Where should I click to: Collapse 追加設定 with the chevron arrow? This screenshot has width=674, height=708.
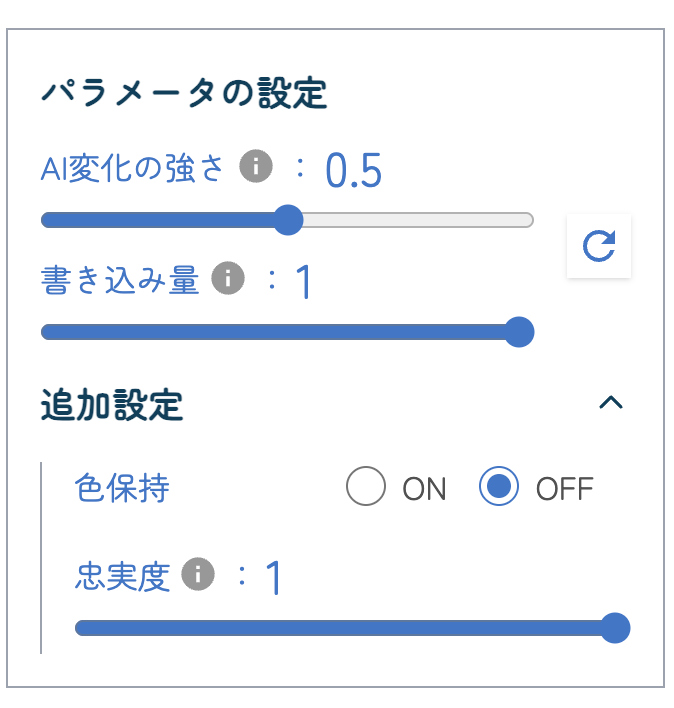[611, 402]
